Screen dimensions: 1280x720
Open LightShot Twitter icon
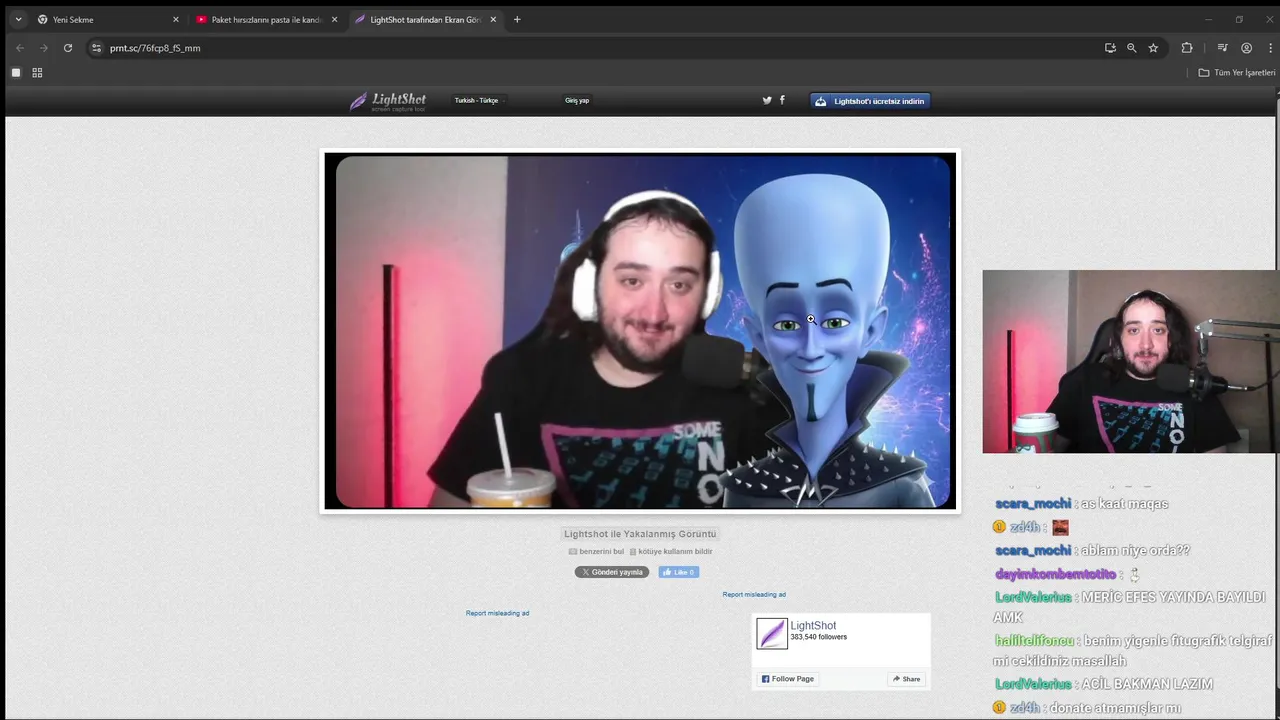[x=767, y=100]
